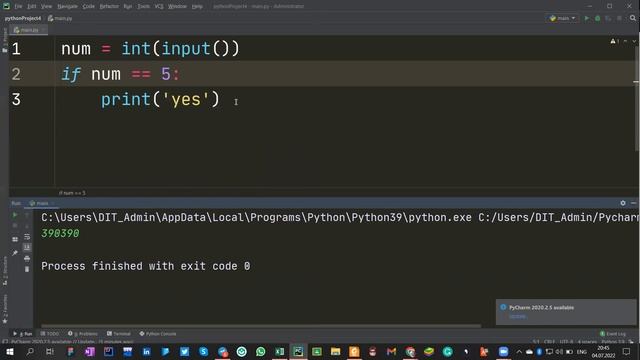This screenshot has height=360, width=640.
Task: Click the Windows Start button
Action: (x=10, y=351)
